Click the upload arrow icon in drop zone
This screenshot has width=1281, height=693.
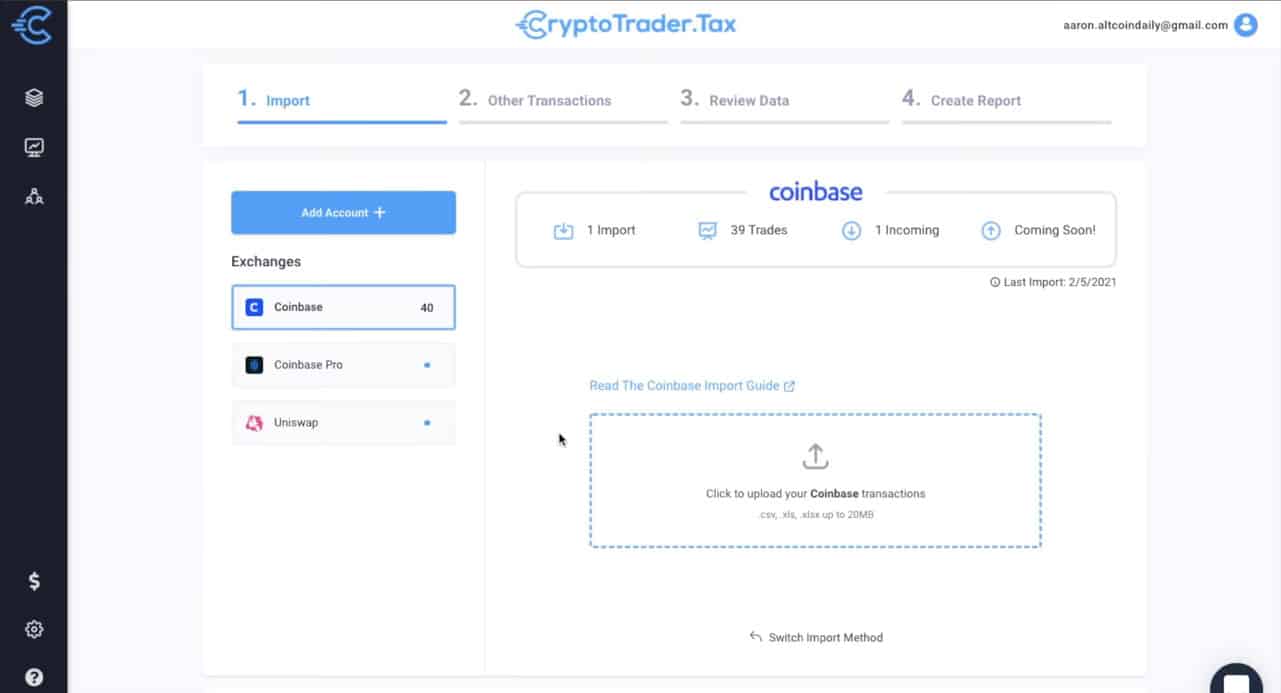click(x=816, y=457)
